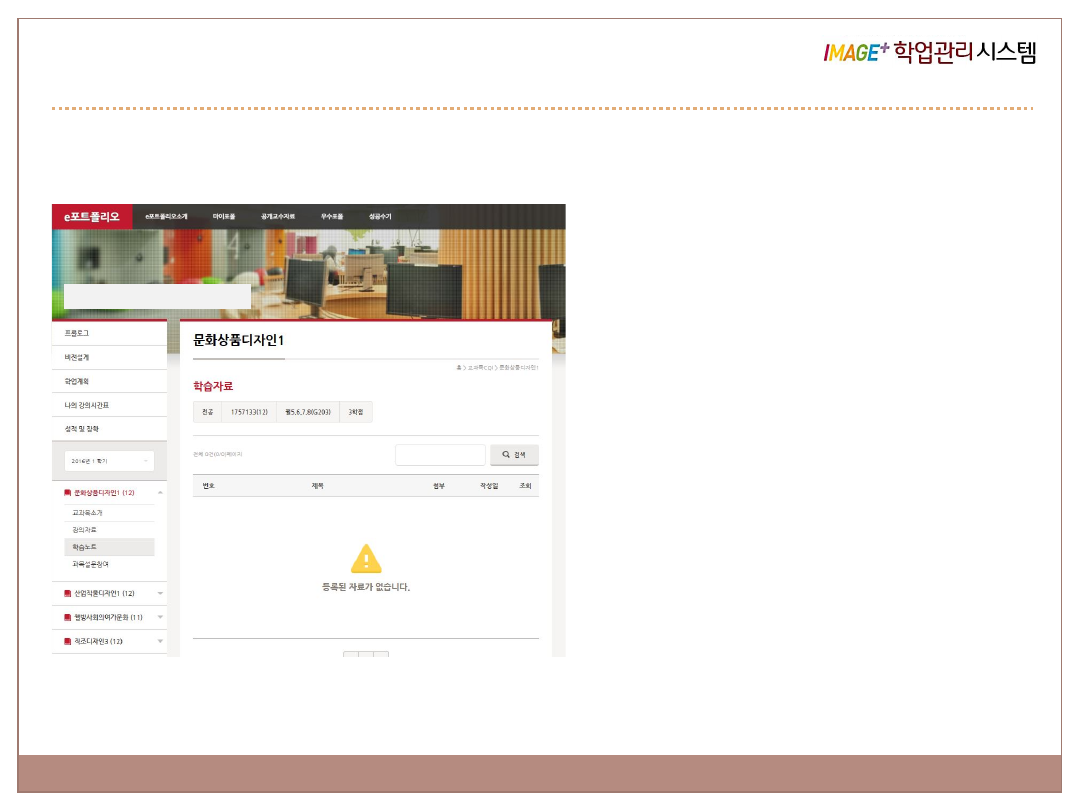Click the 첨부 column header
This screenshot has height=810, width=1080.
click(439, 486)
